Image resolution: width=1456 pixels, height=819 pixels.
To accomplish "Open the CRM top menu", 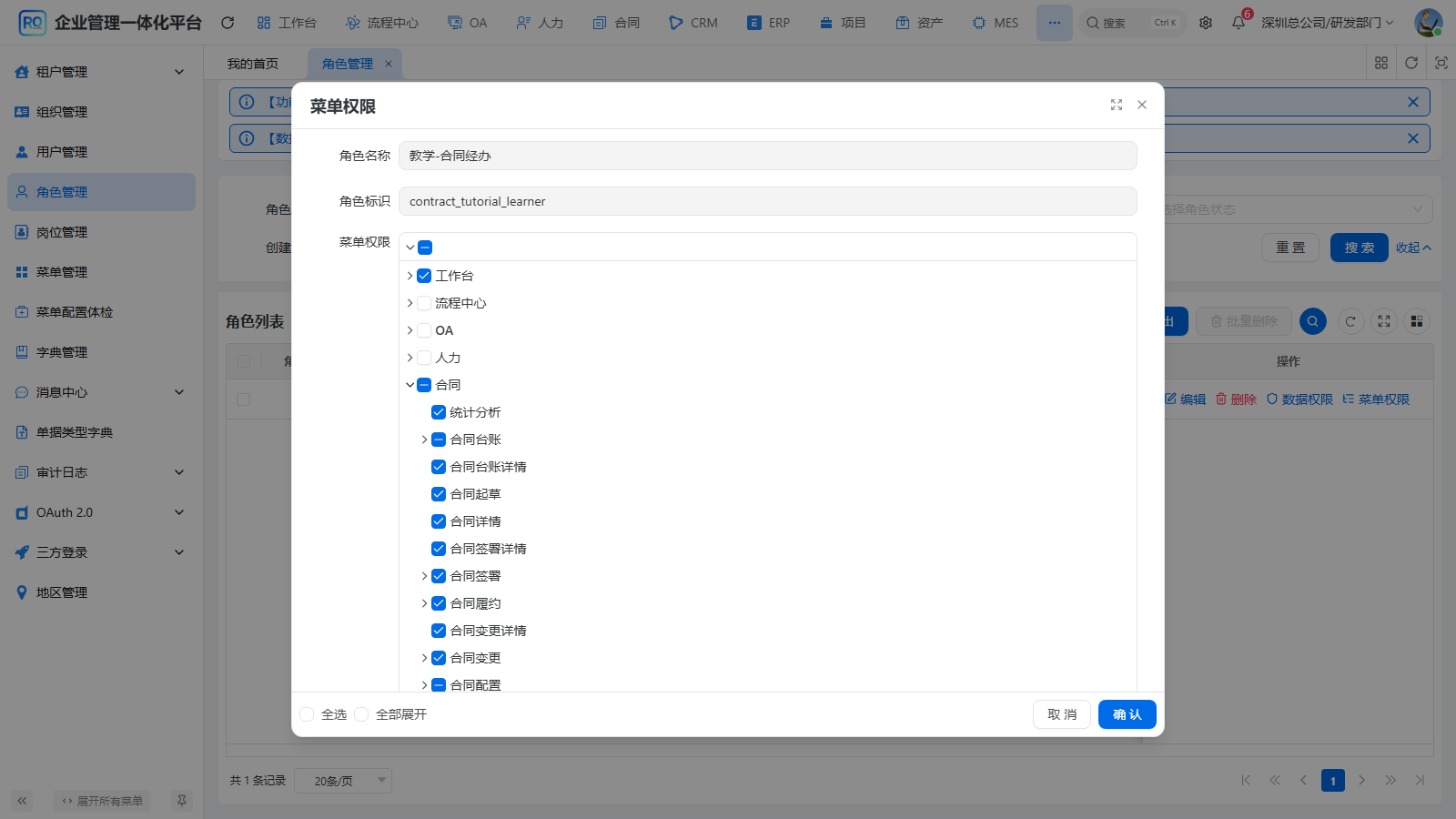I will [x=693, y=23].
